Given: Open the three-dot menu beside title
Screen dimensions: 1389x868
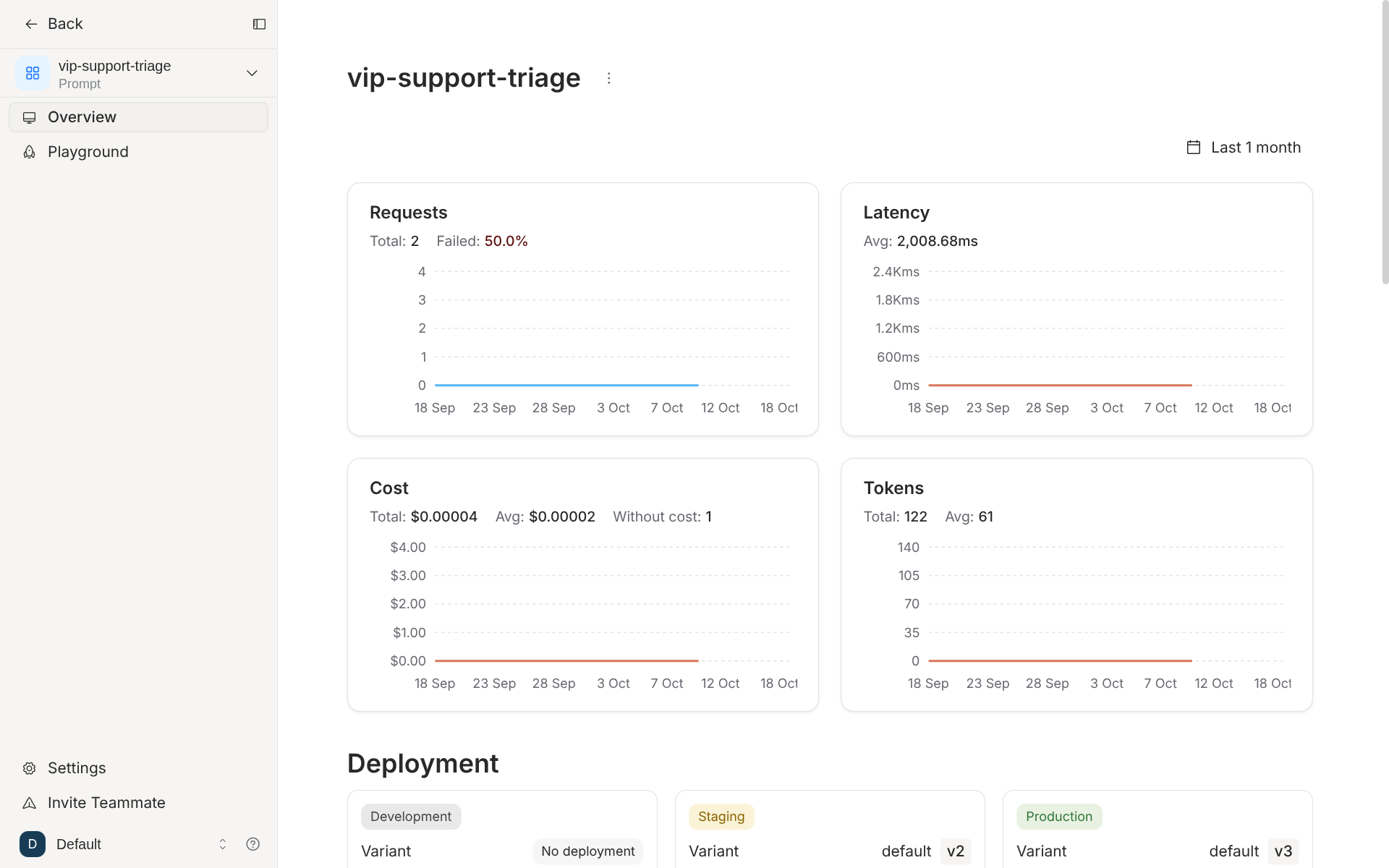Looking at the screenshot, I should click(608, 78).
